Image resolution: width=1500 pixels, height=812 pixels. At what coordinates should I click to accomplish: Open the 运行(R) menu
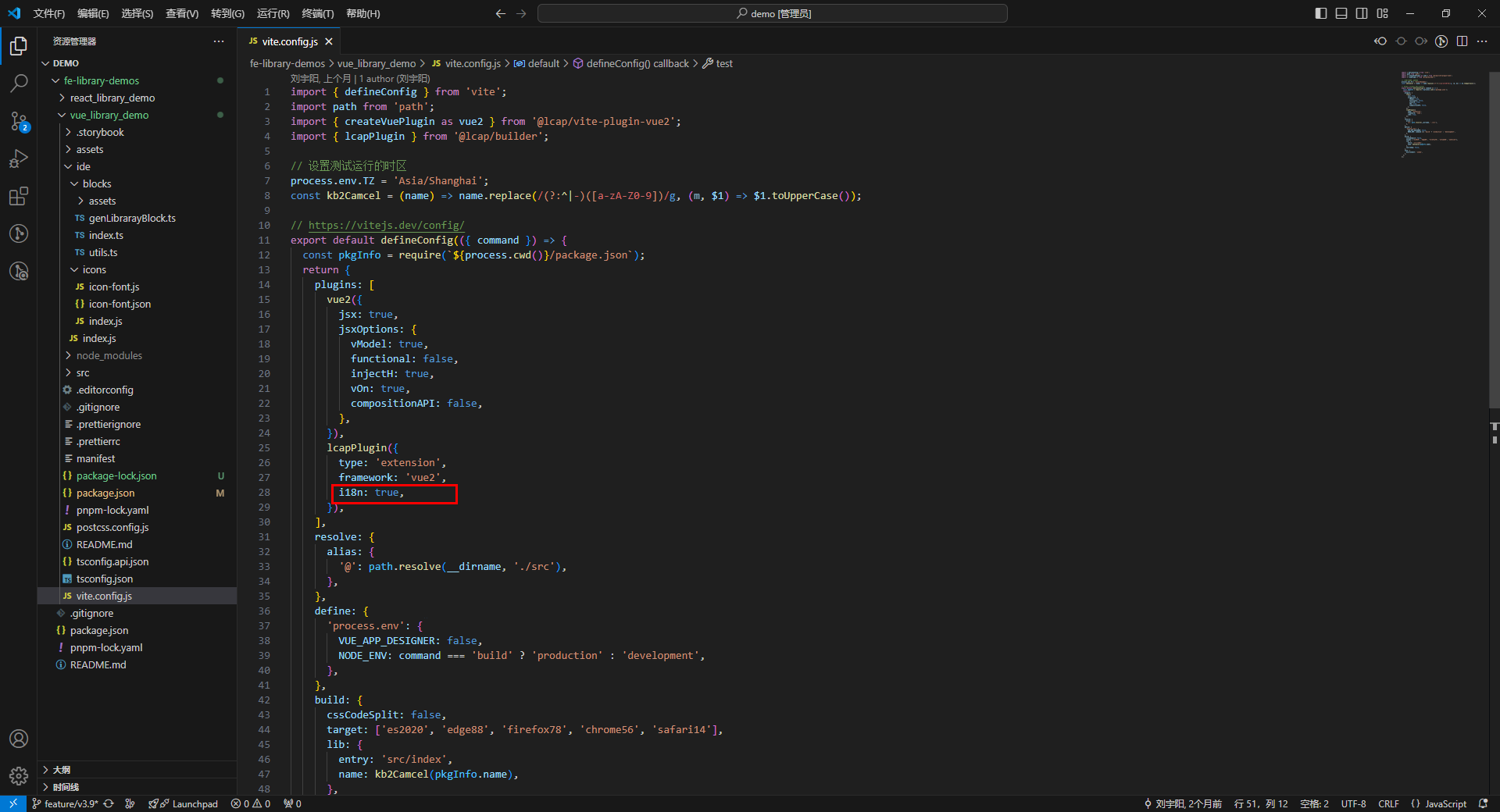click(x=273, y=13)
